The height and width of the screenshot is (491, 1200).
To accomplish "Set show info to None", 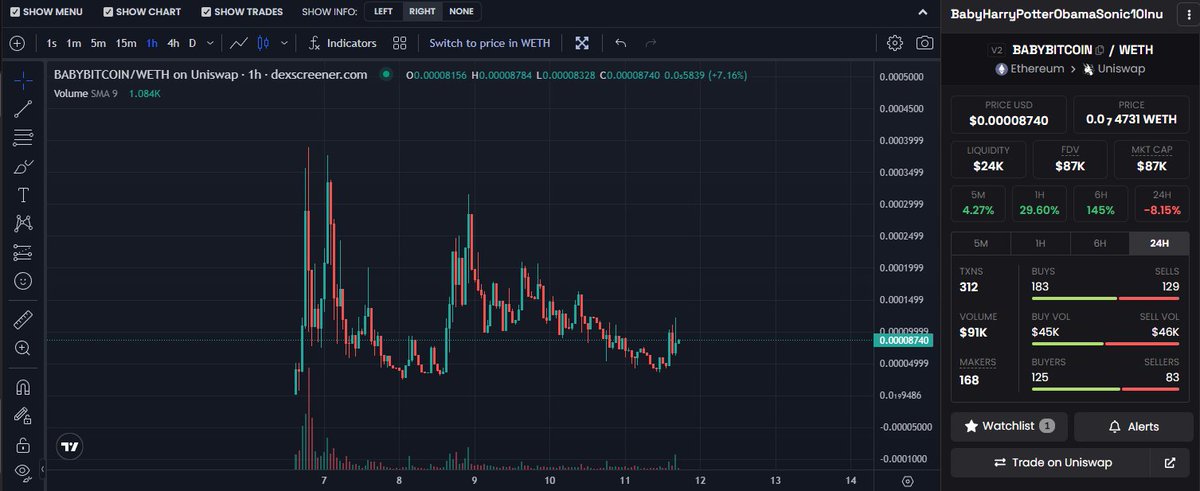I will [x=461, y=12].
